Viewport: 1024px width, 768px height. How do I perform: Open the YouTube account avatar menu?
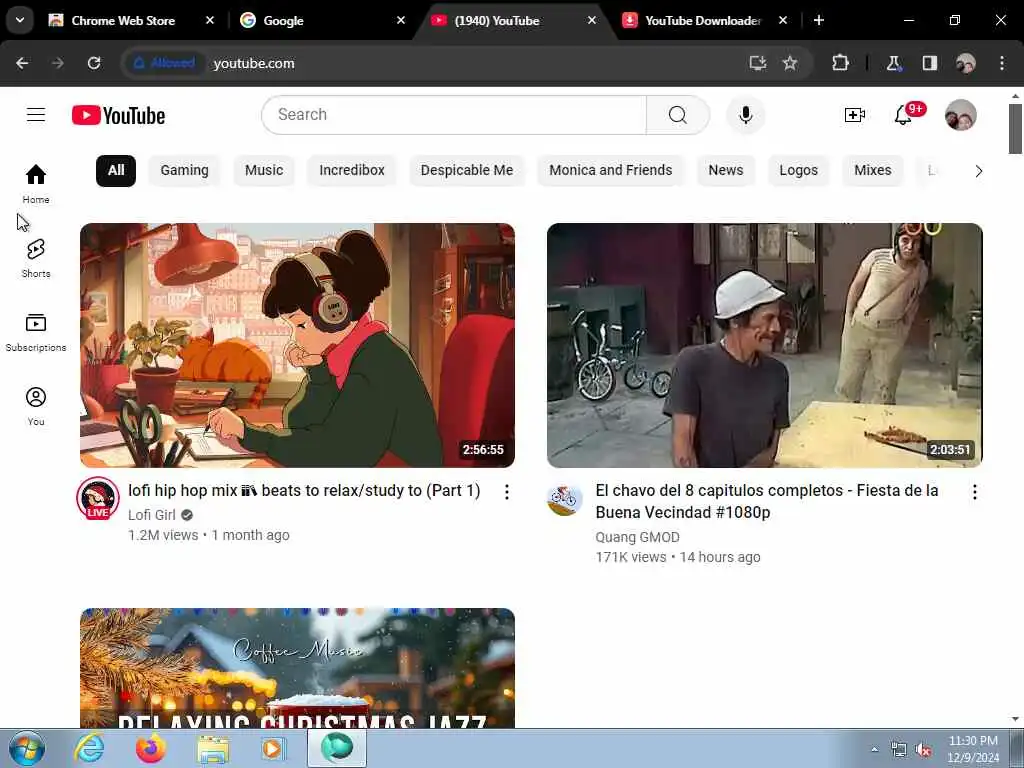tap(961, 115)
